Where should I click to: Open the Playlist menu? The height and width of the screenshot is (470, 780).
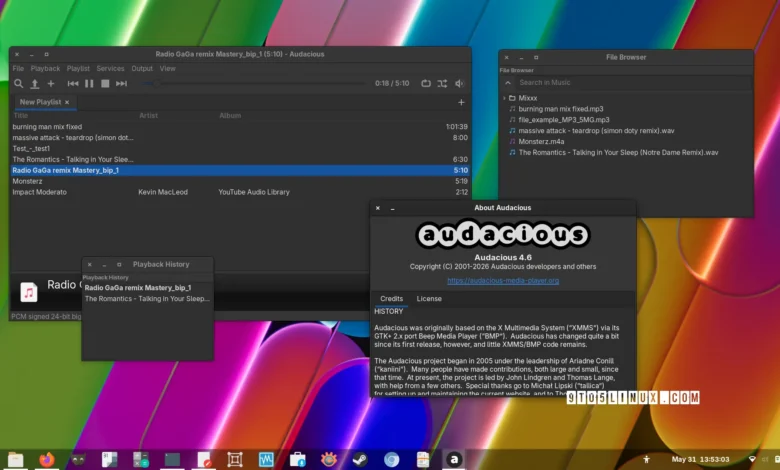click(78, 69)
